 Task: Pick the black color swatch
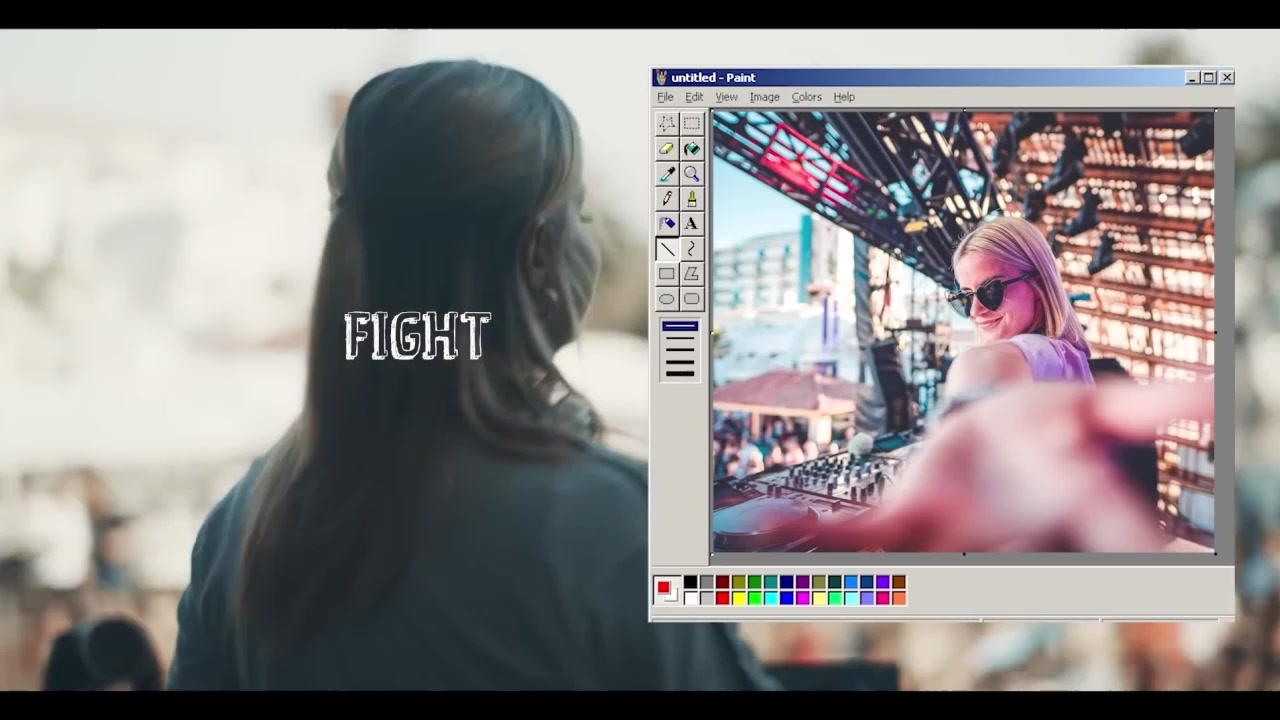pos(691,582)
